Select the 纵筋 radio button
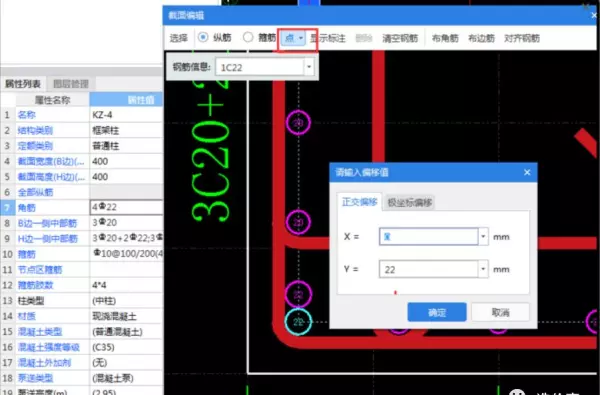 (x=203, y=37)
